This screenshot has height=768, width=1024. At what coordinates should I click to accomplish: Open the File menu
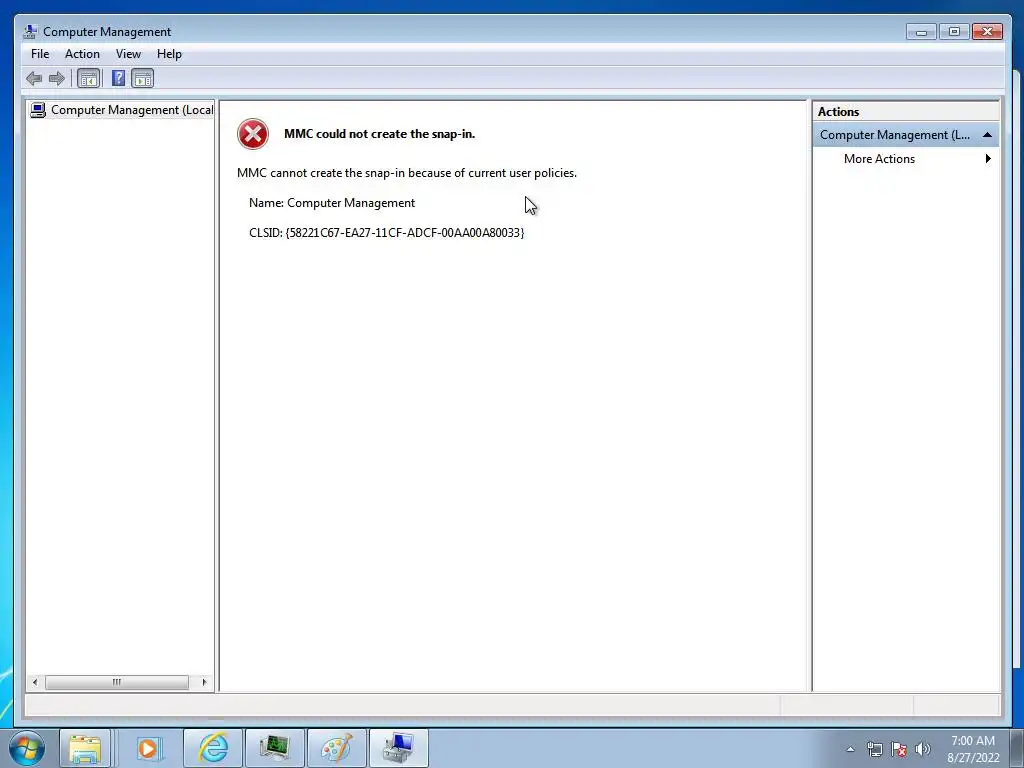click(40, 54)
